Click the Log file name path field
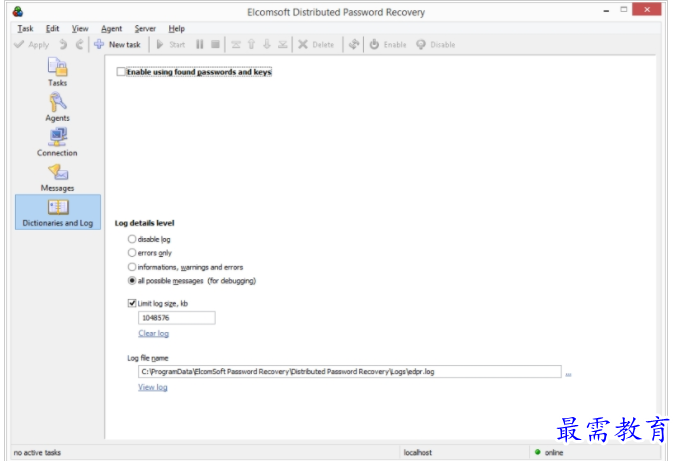 [350, 371]
